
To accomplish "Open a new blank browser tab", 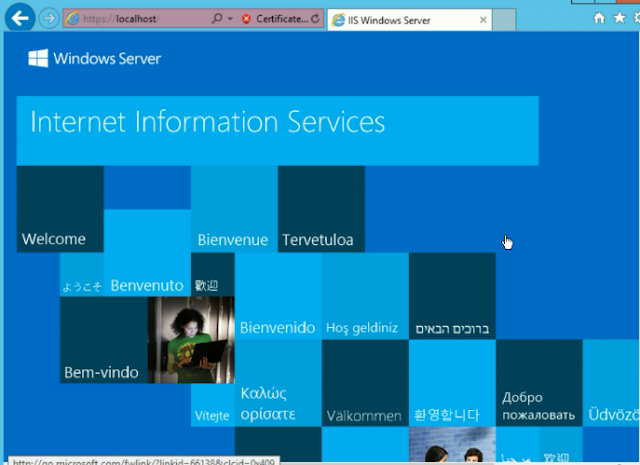I will [504, 20].
